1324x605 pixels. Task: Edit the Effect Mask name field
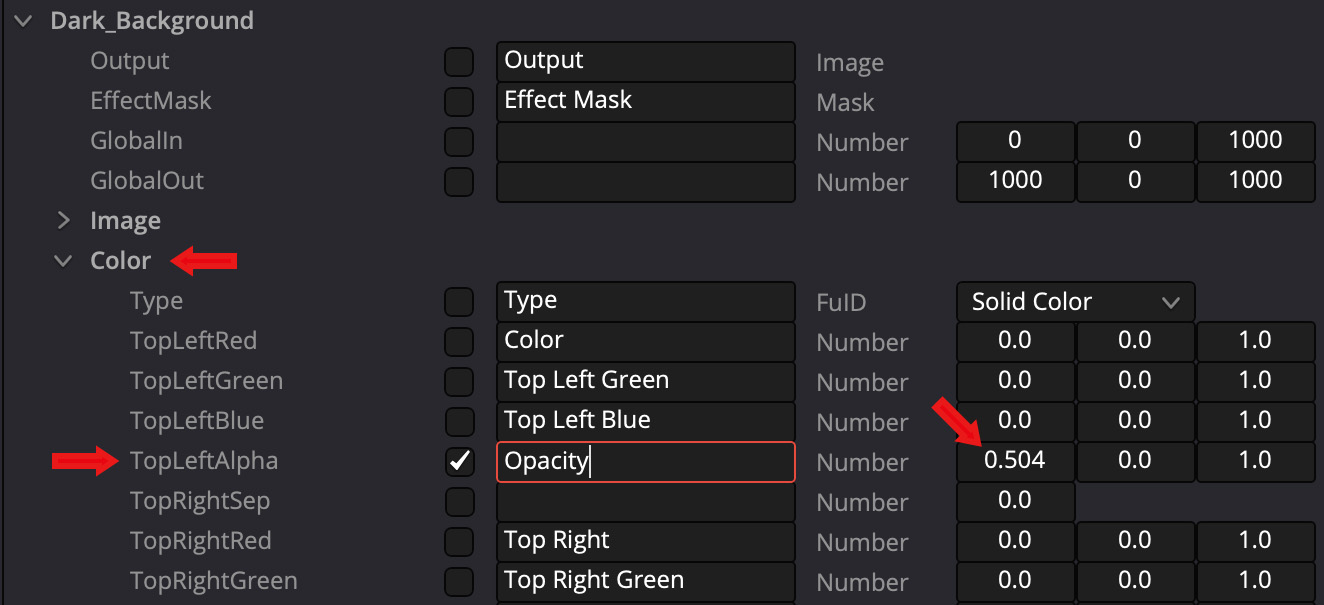click(x=645, y=101)
